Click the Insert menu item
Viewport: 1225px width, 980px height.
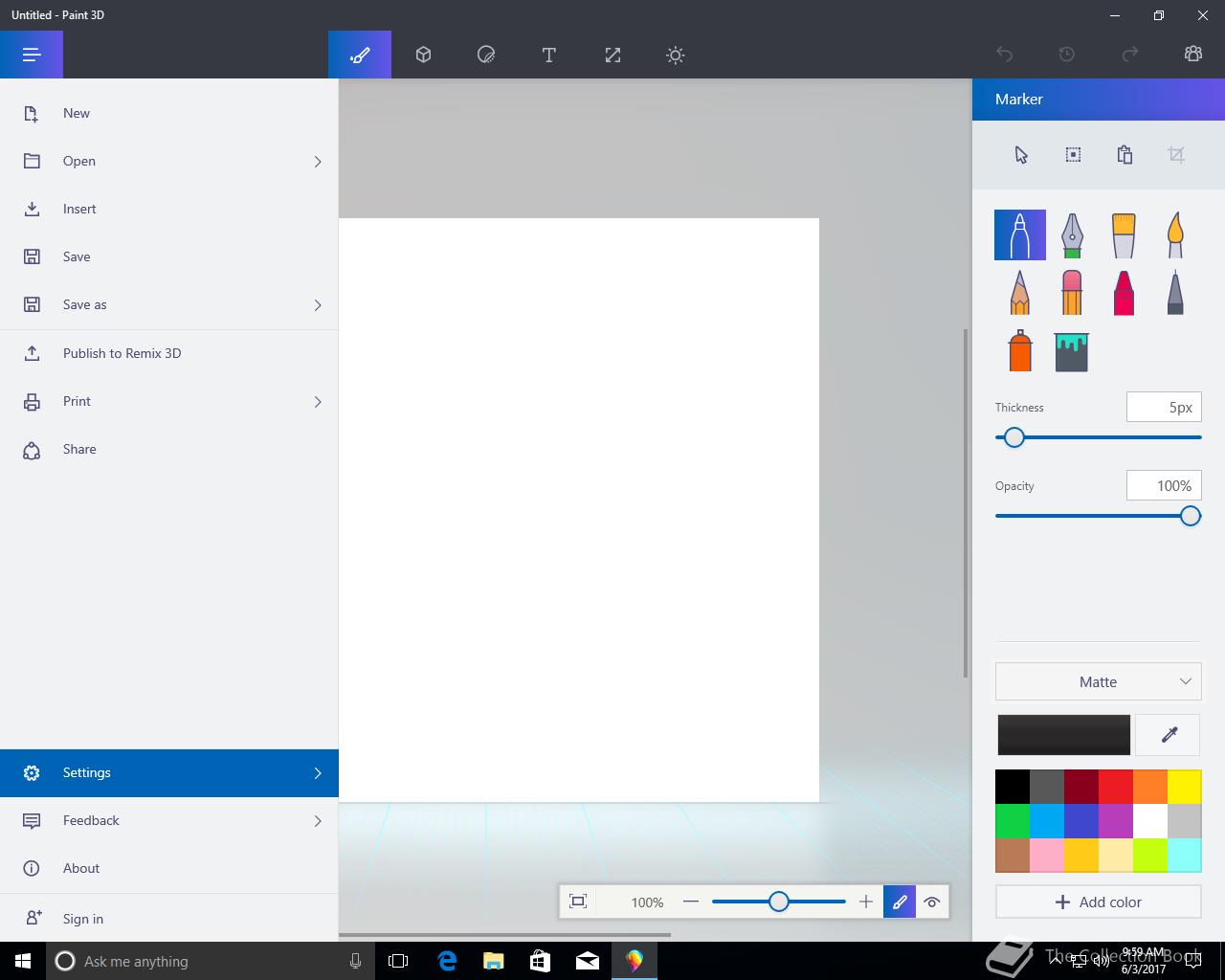79,209
